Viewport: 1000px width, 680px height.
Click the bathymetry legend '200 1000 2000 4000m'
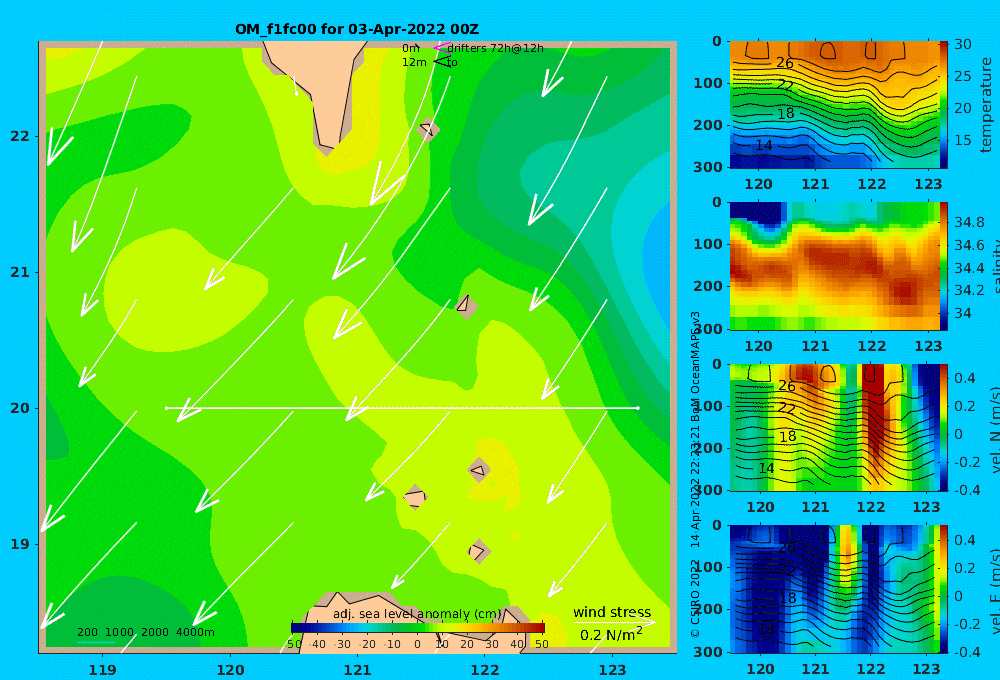pyautogui.click(x=145, y=632)
